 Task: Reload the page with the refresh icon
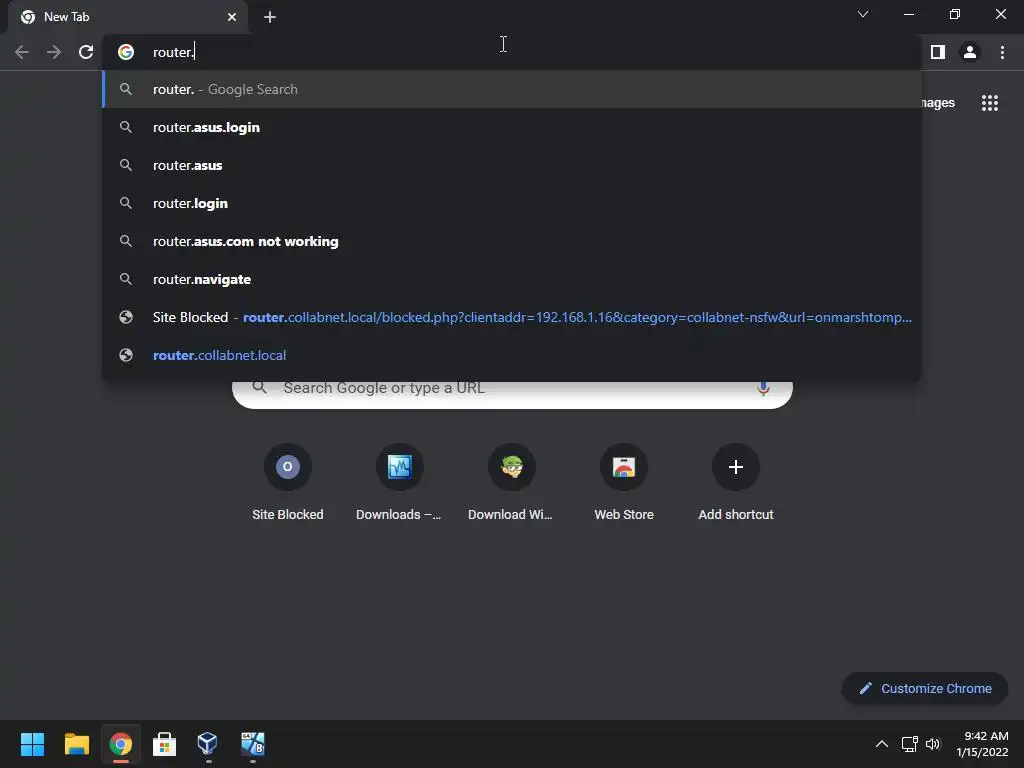tap(86, 52)
